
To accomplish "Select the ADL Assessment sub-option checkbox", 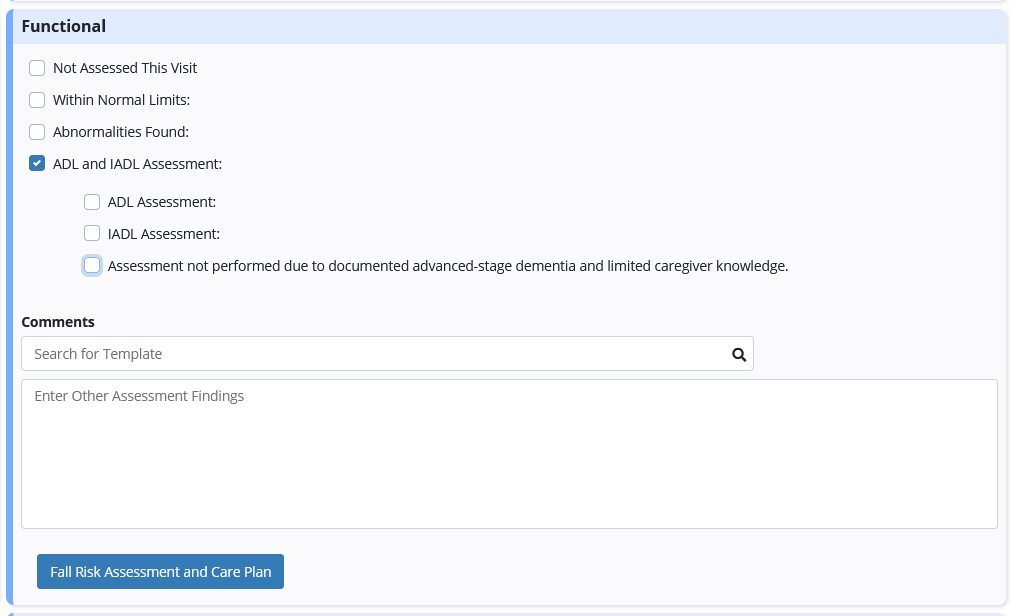I will point(92,202).
